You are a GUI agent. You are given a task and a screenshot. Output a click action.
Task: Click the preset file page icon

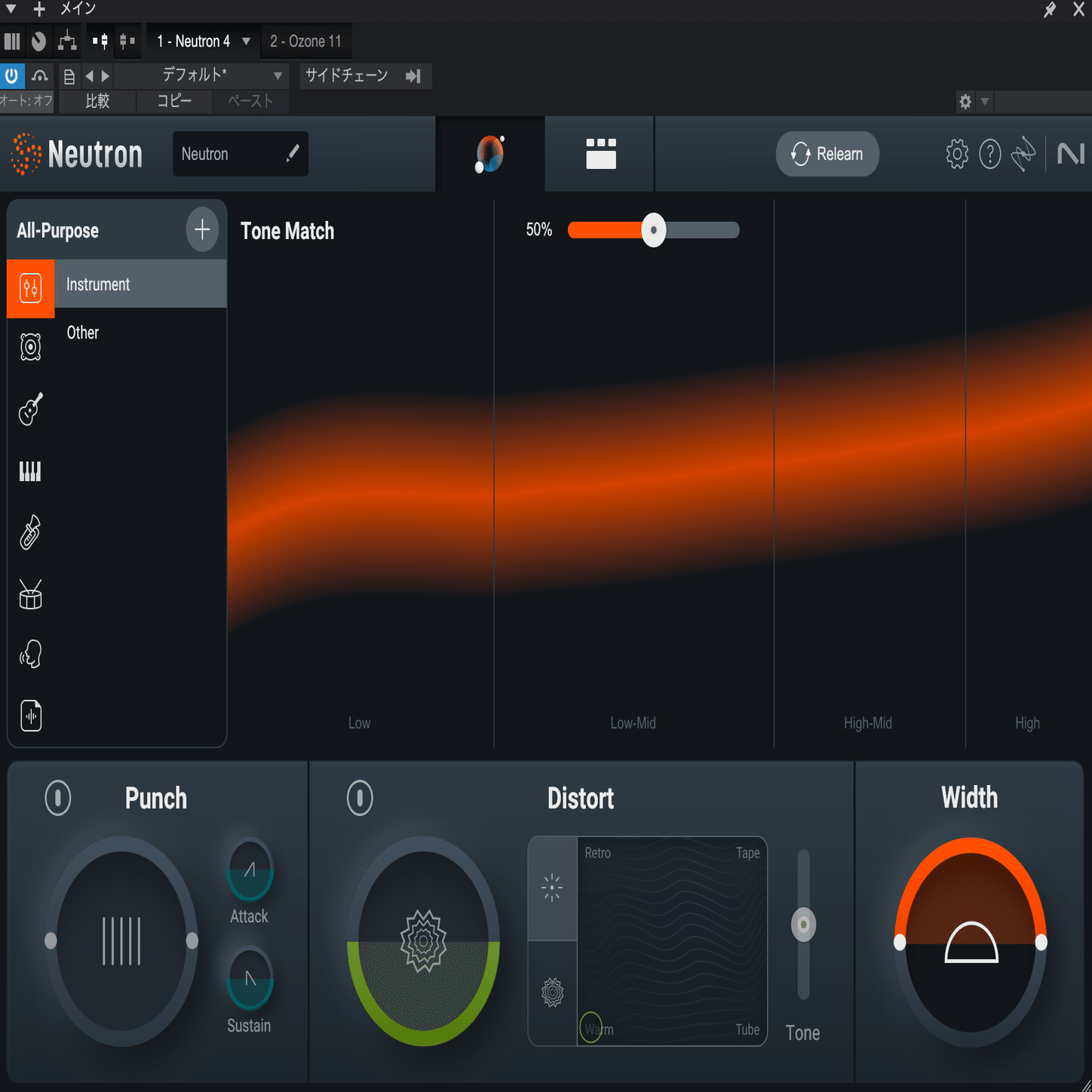point(69,76)
